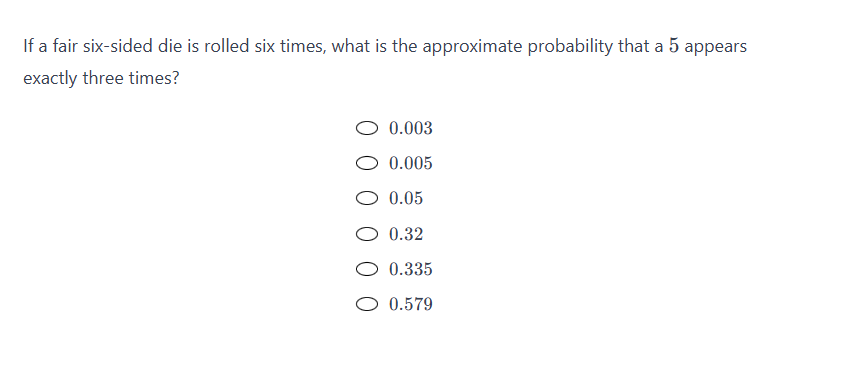Screen dimensions: 849x371
Task: Click the 0.32 option text
Action: 406,234
